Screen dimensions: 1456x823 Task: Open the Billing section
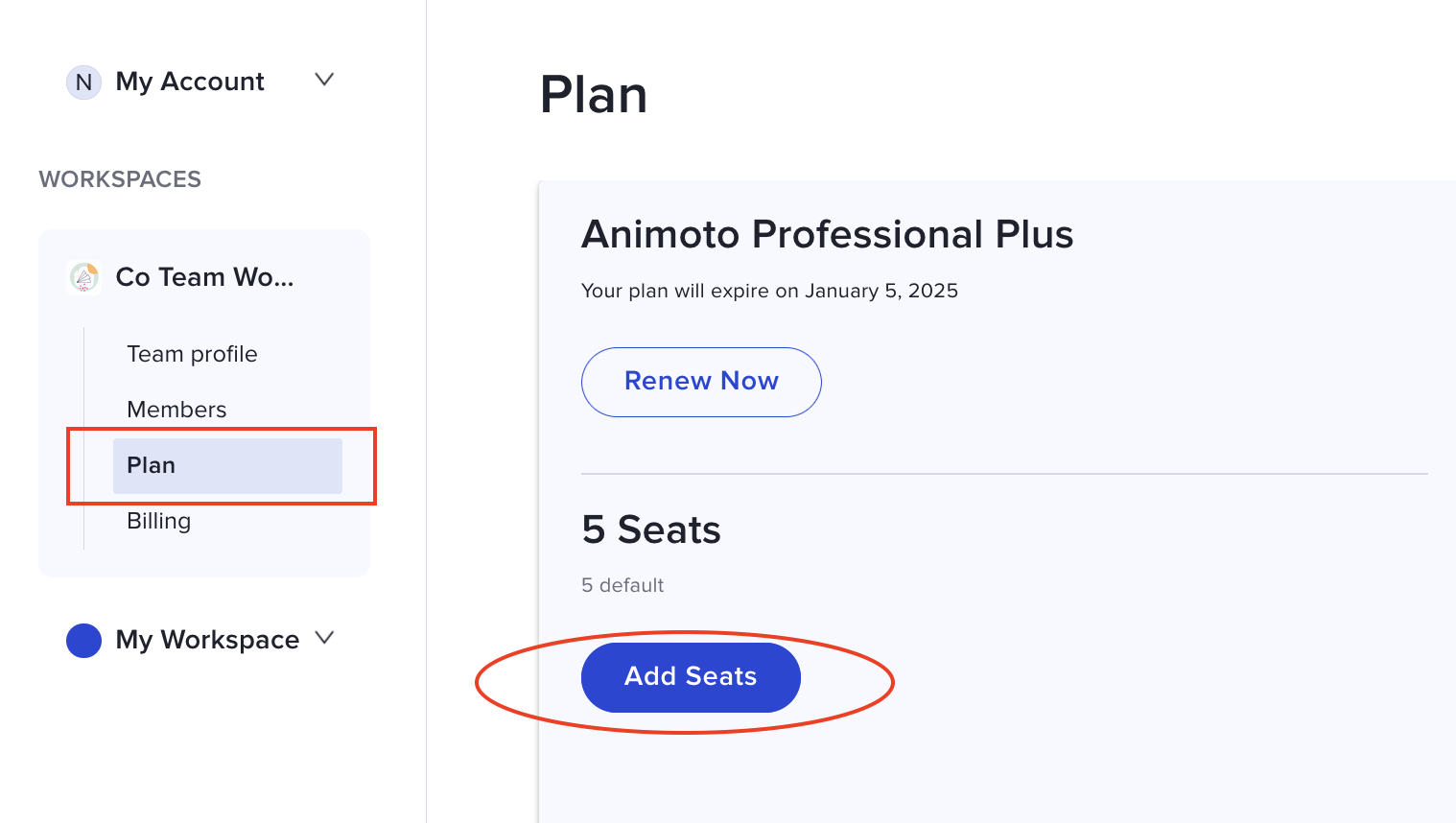(158, 521)
